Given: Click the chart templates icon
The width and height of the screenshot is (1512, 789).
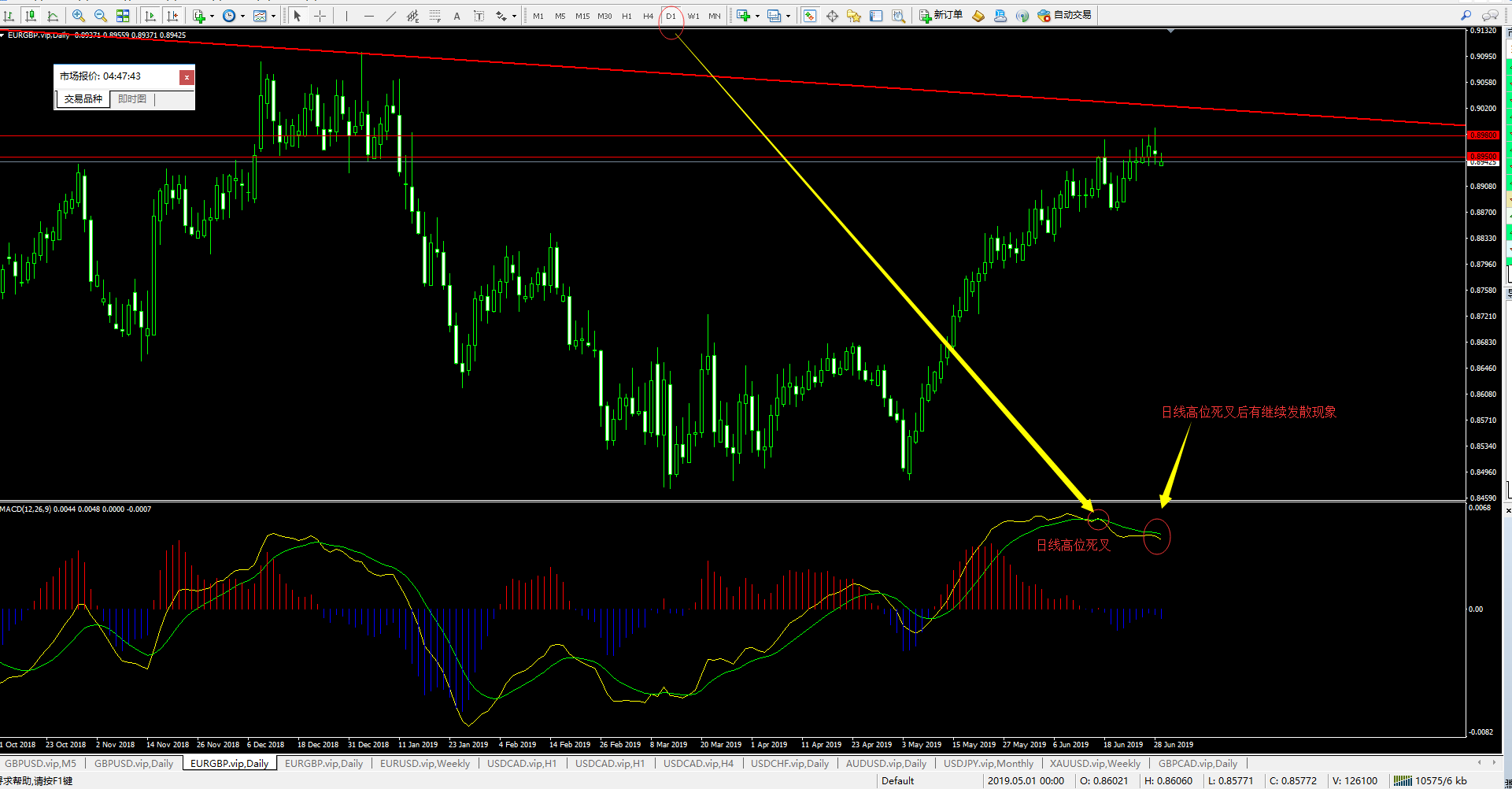Looking at the screenshot, I should coord(260,16).
